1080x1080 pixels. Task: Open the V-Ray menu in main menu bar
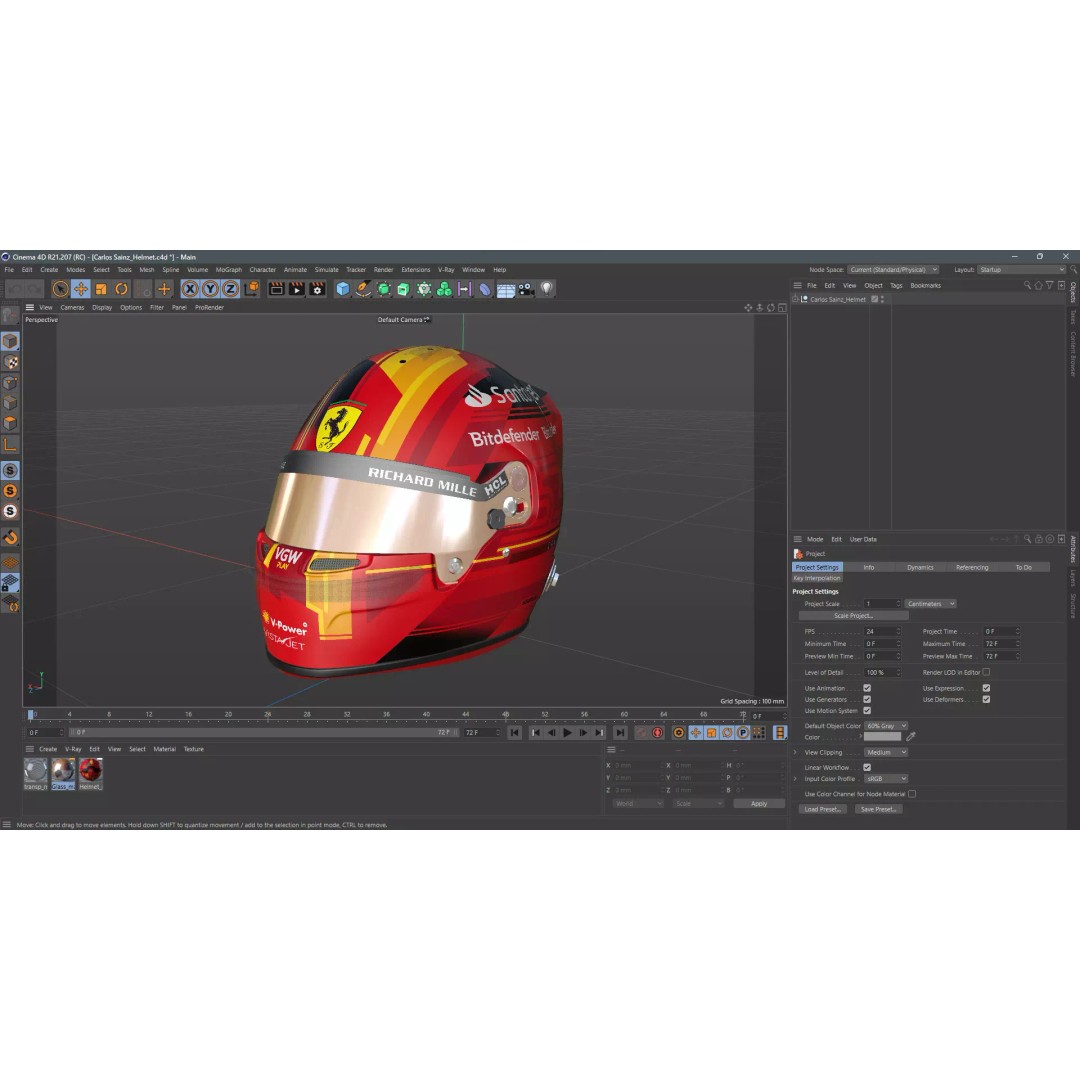[446, 270]
